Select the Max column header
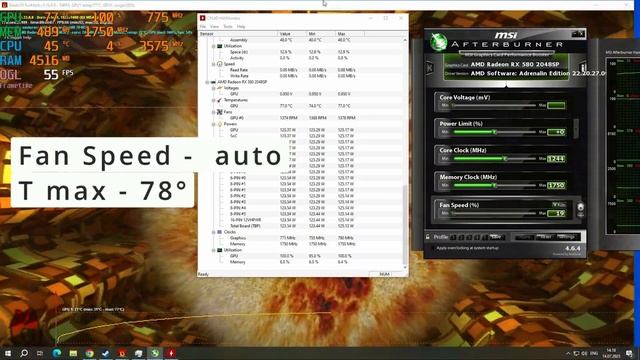Screen dimensions: 640x360 [350, 34]
